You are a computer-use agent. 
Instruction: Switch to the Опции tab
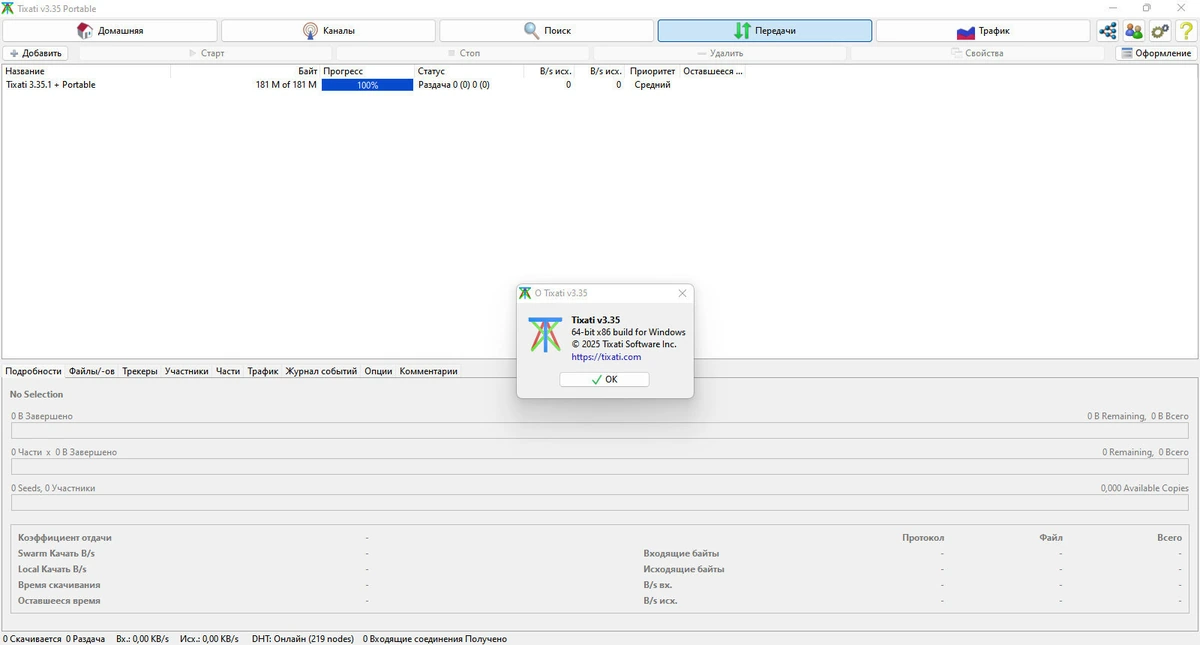(x=378, y=371)
